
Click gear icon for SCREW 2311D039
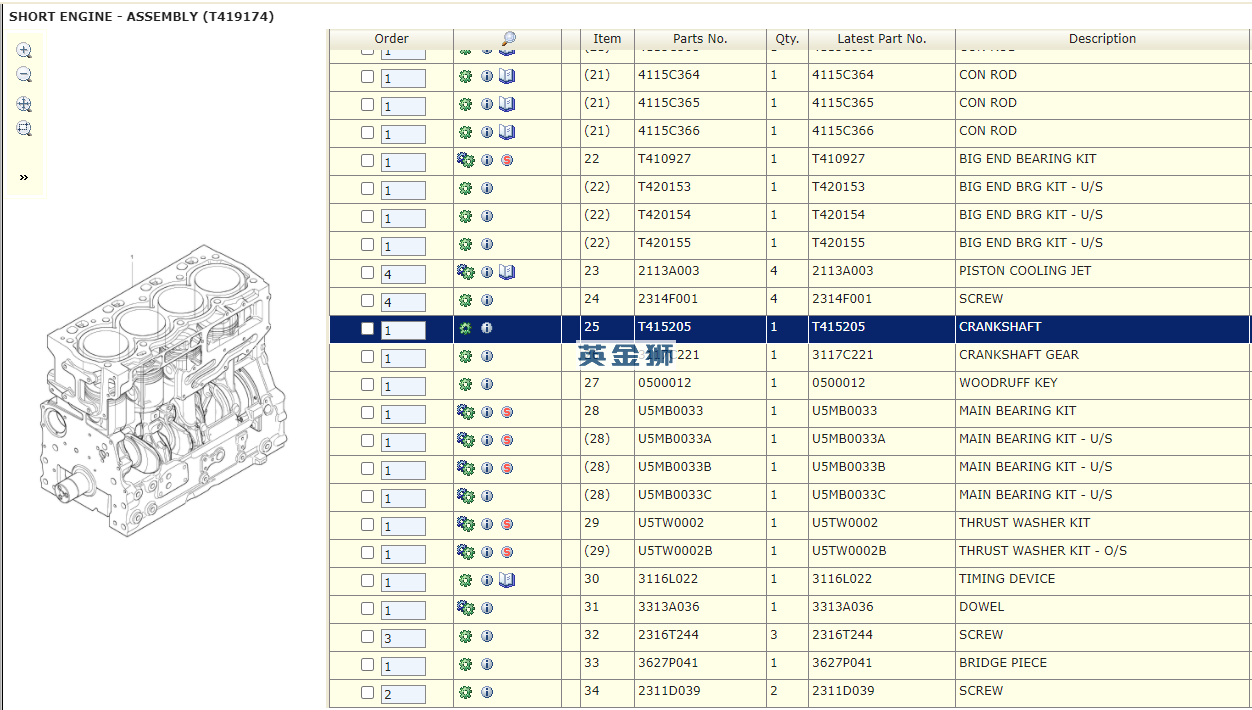465,692
